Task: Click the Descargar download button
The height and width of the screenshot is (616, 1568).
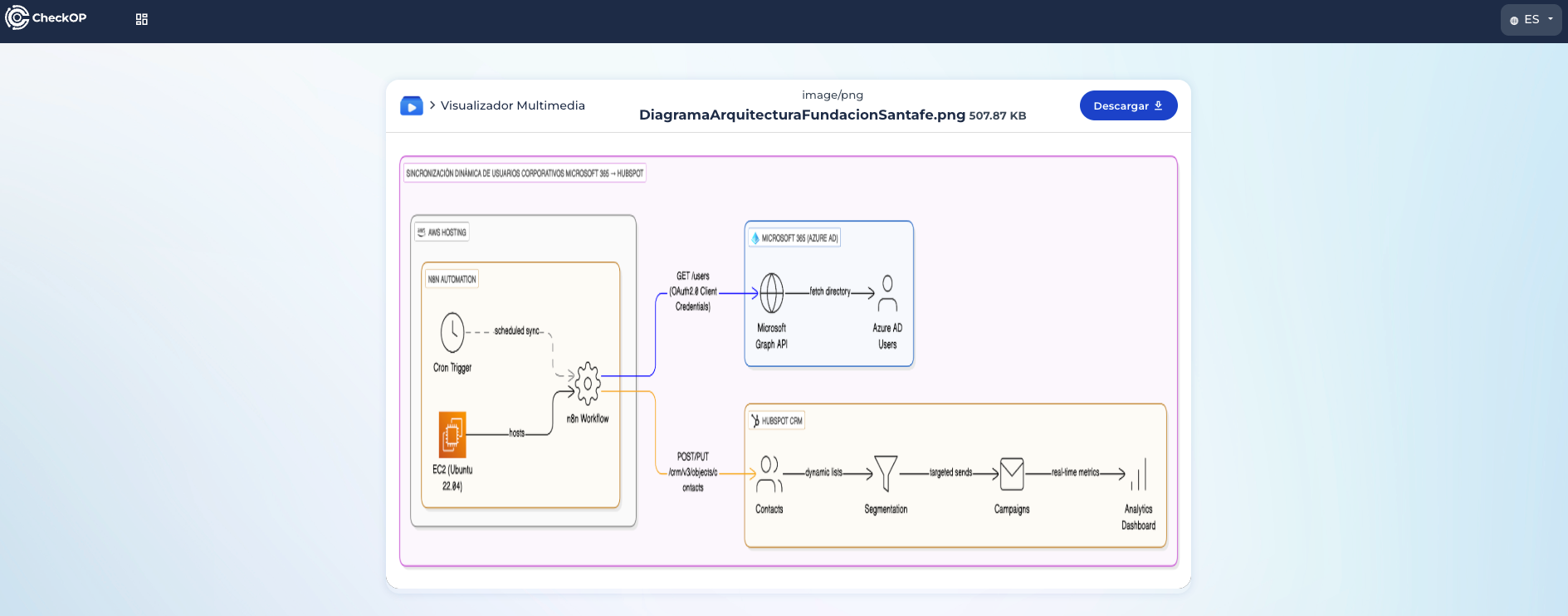Action: coord(1128,105)
